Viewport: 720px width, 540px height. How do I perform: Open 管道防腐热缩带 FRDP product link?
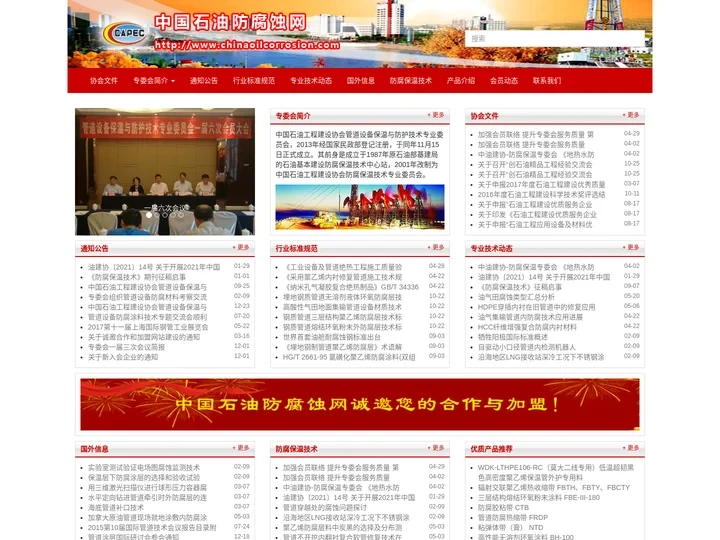(x=513, y=518)
